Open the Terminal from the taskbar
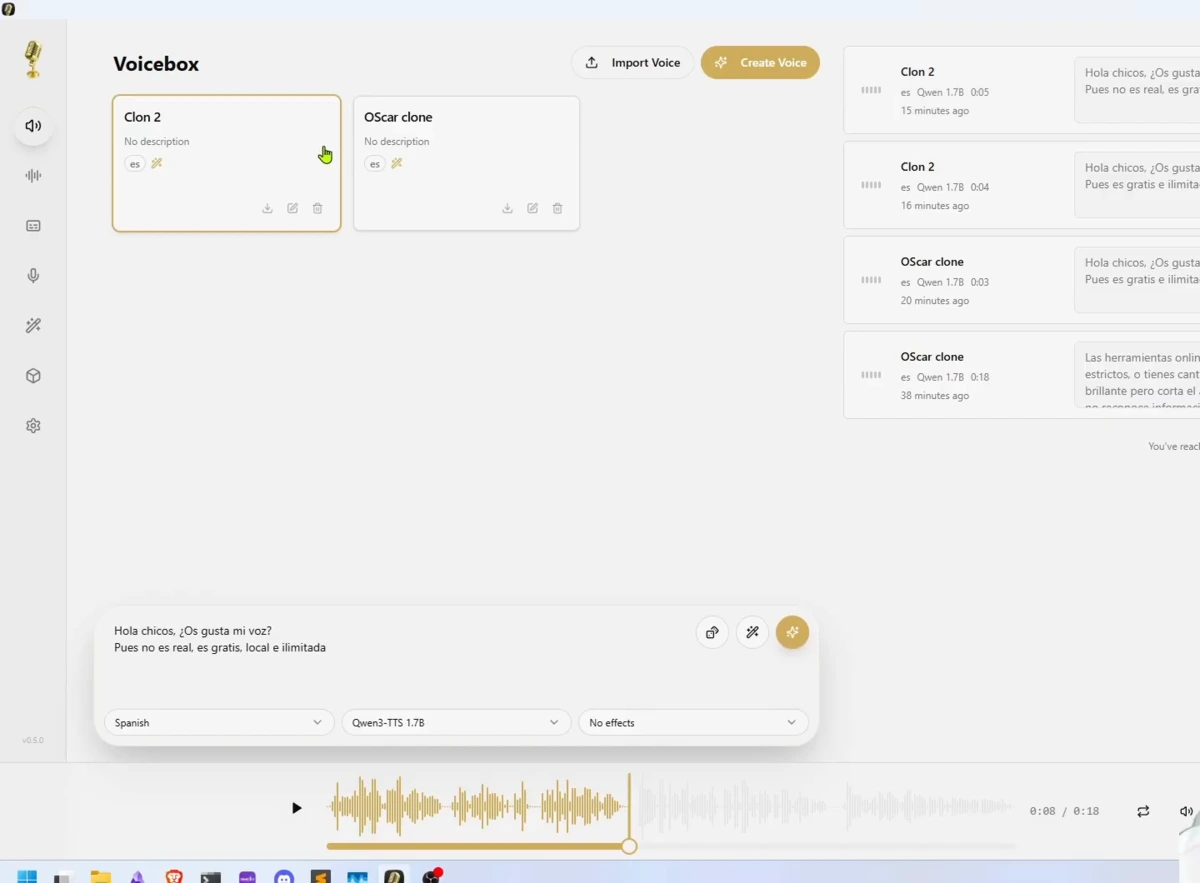This screenshot has height=883, width=1200. [210, 877]
